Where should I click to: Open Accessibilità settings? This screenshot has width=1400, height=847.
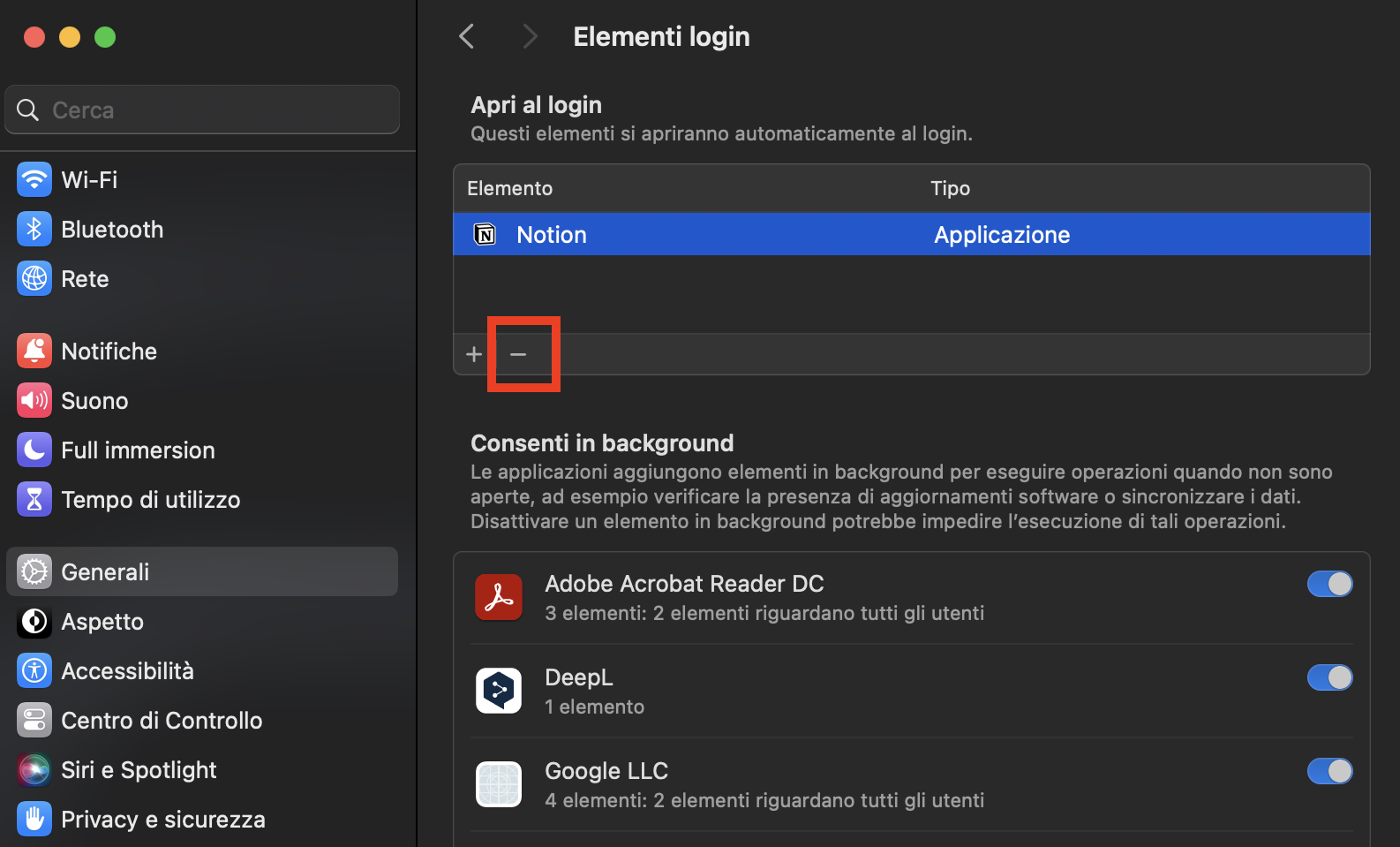coord(202,671)
